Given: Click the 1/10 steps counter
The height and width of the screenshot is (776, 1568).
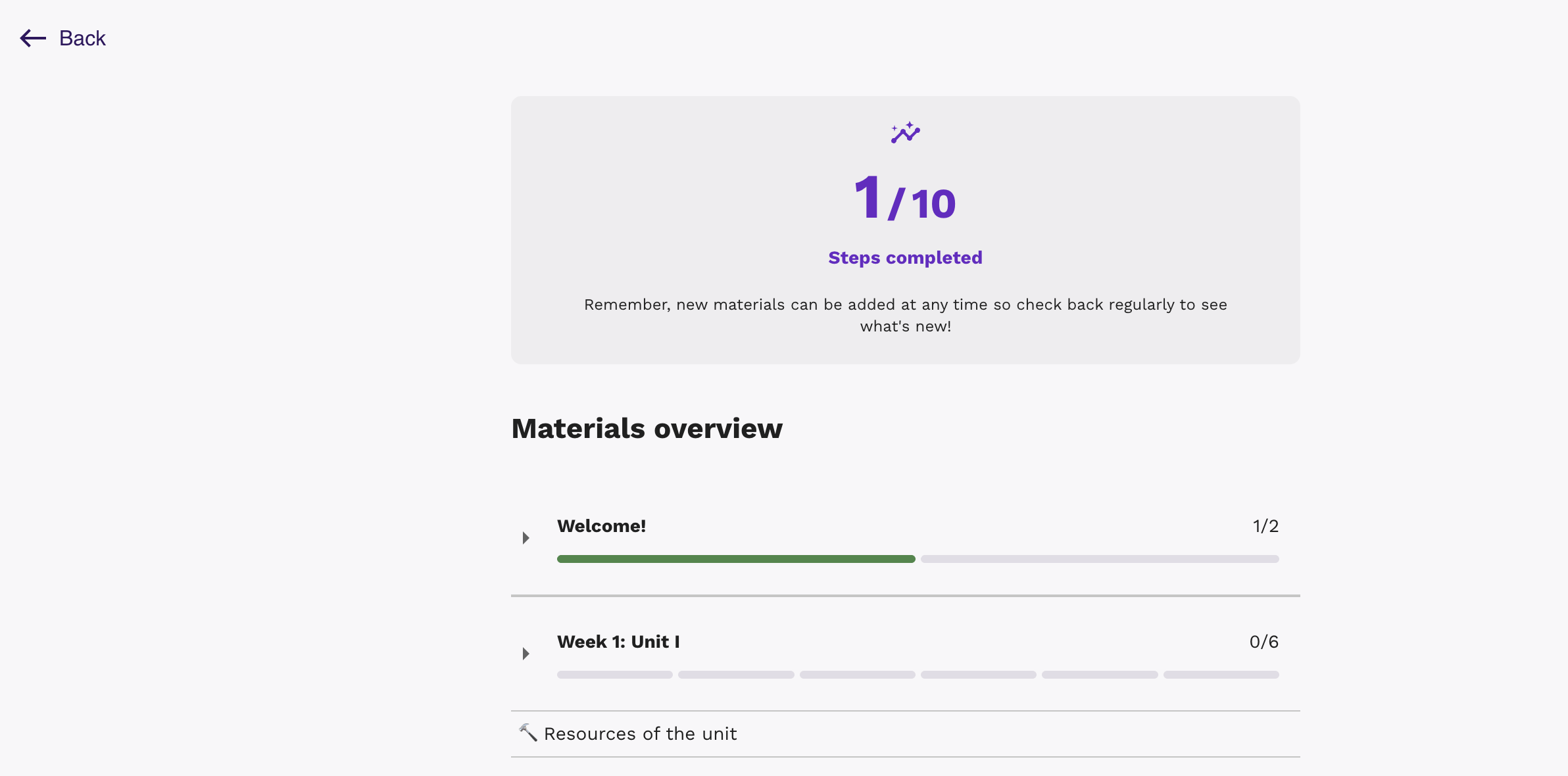Looking at the screenshot, I should coord(905,197).
